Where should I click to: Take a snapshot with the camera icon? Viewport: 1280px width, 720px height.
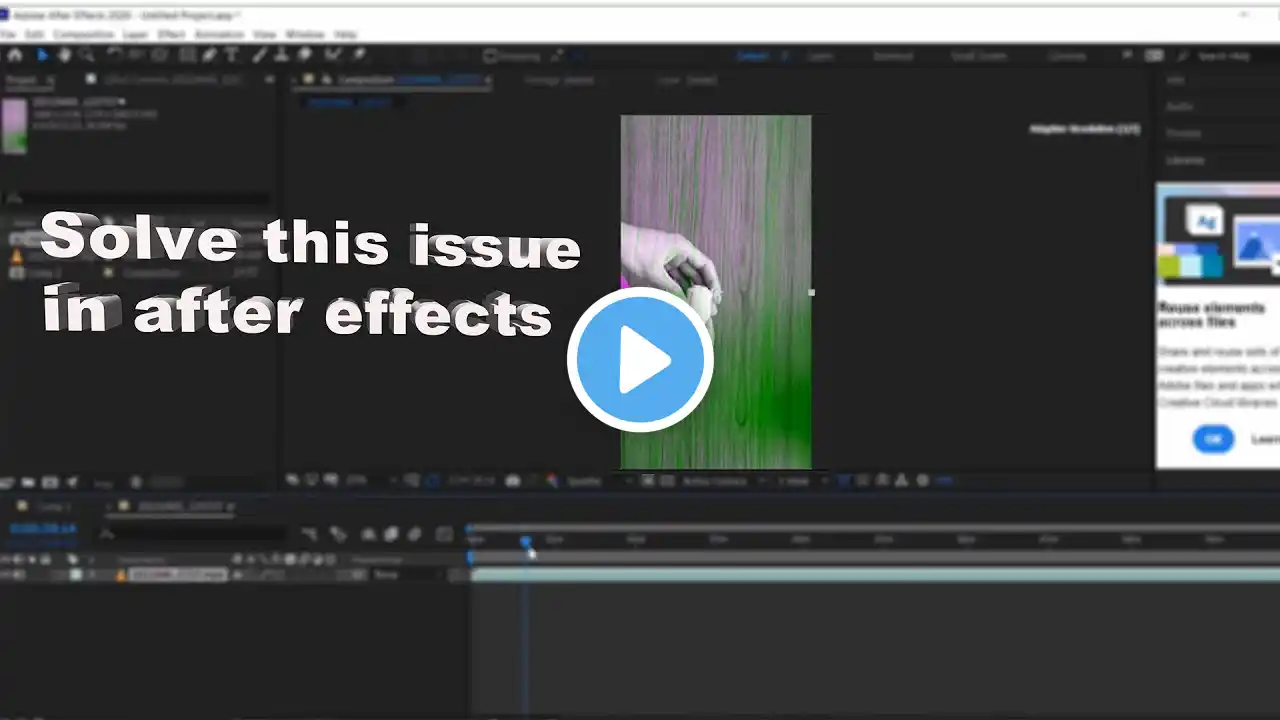tap(513, 481)
